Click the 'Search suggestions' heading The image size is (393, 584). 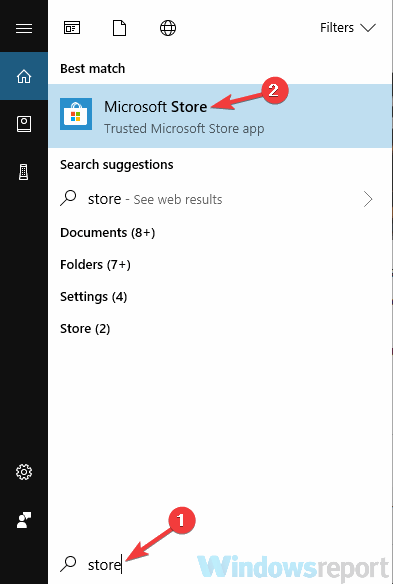point(117,165)
